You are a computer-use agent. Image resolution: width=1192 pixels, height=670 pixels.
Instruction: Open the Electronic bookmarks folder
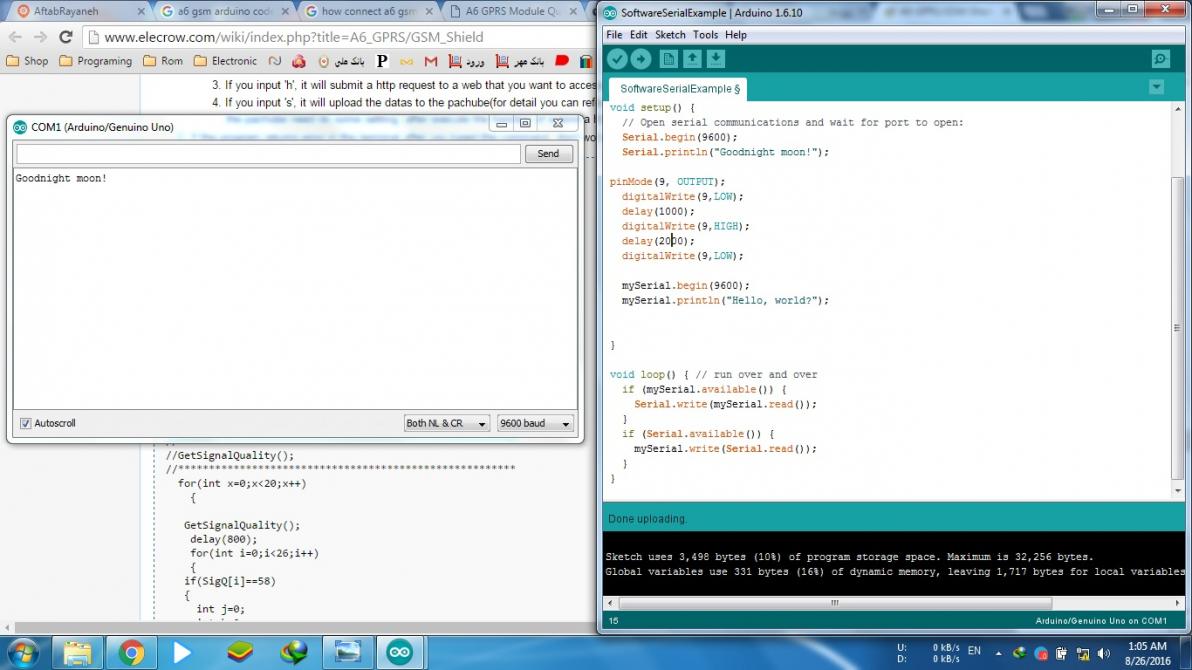(225, 61)
